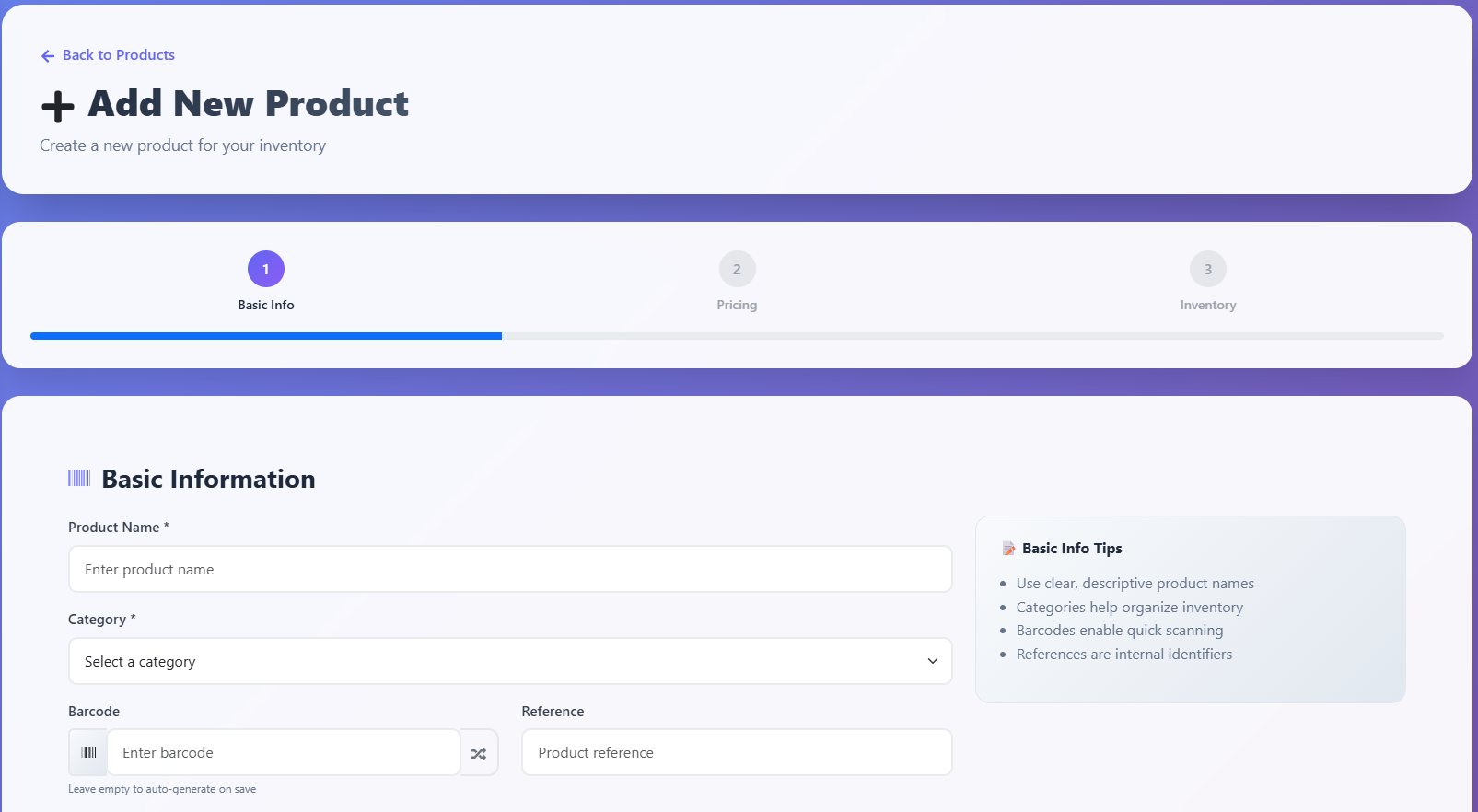Click the tip 'Categories help organize inventory'
Screen dimensions: 1478x812
(1130, 608)
